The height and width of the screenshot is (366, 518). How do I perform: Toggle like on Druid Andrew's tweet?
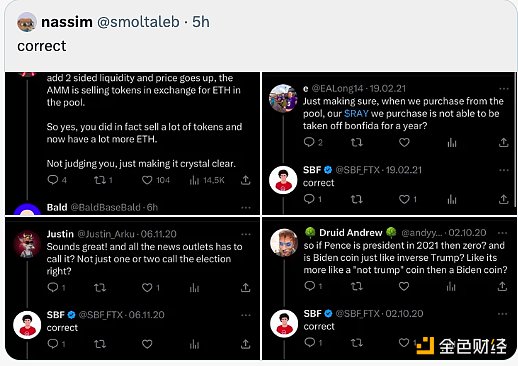coord(404,286)
